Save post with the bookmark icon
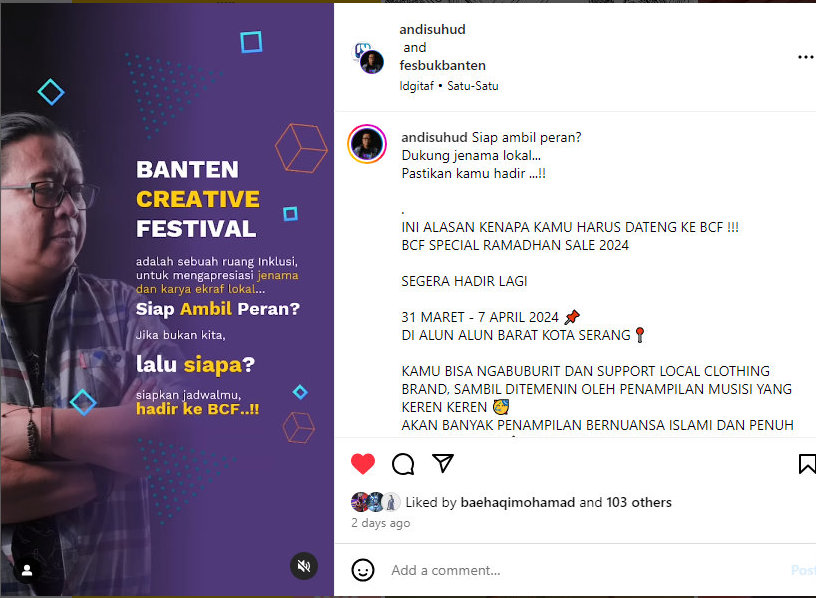Viewport: 816px width, 598px height. point(807,464)
